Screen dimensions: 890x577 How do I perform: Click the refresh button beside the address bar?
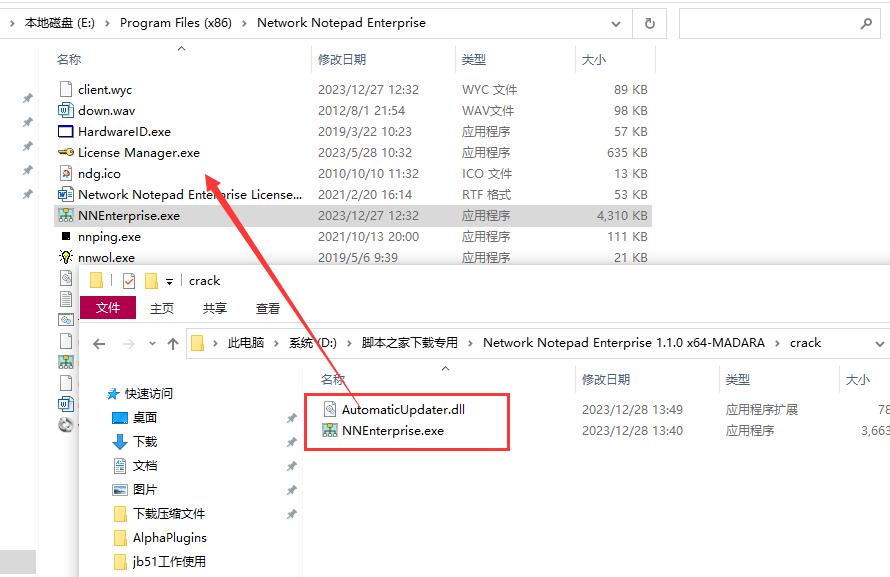click(x=650, y=23)
